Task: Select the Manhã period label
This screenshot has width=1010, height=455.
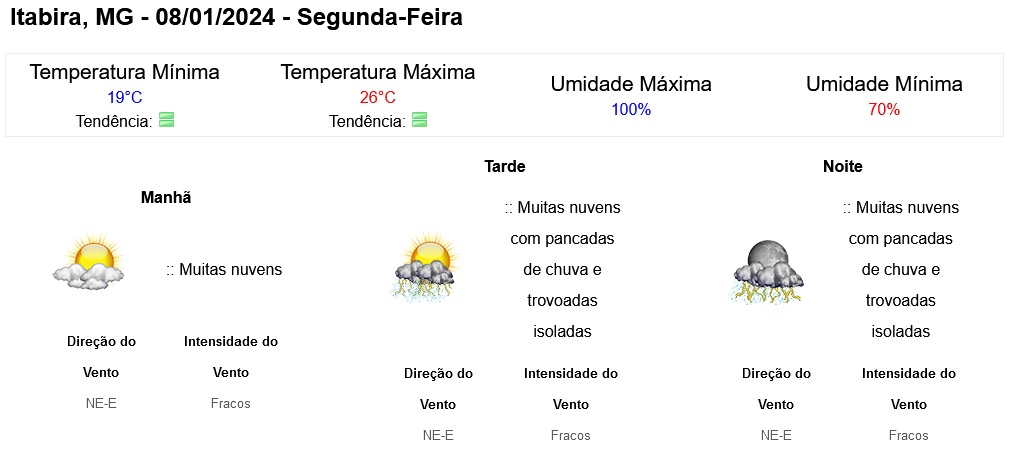Action: [166, 197]
